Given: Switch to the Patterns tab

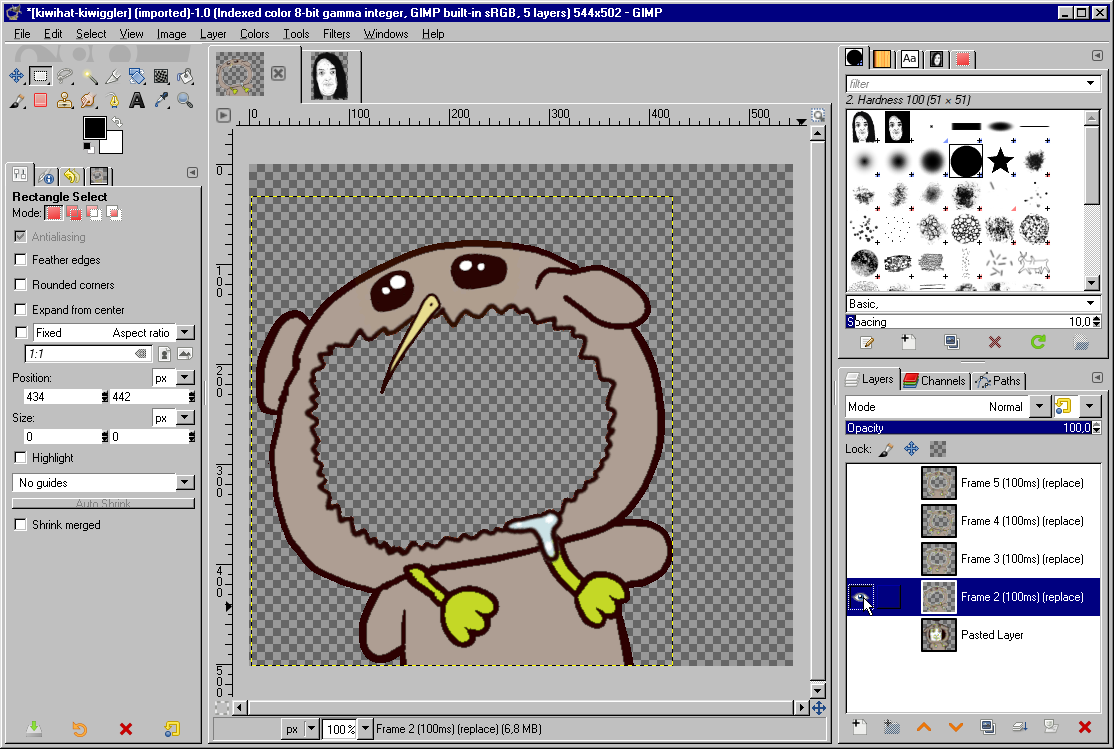Looking at the screenshot, I should click(x=882, y=59).
